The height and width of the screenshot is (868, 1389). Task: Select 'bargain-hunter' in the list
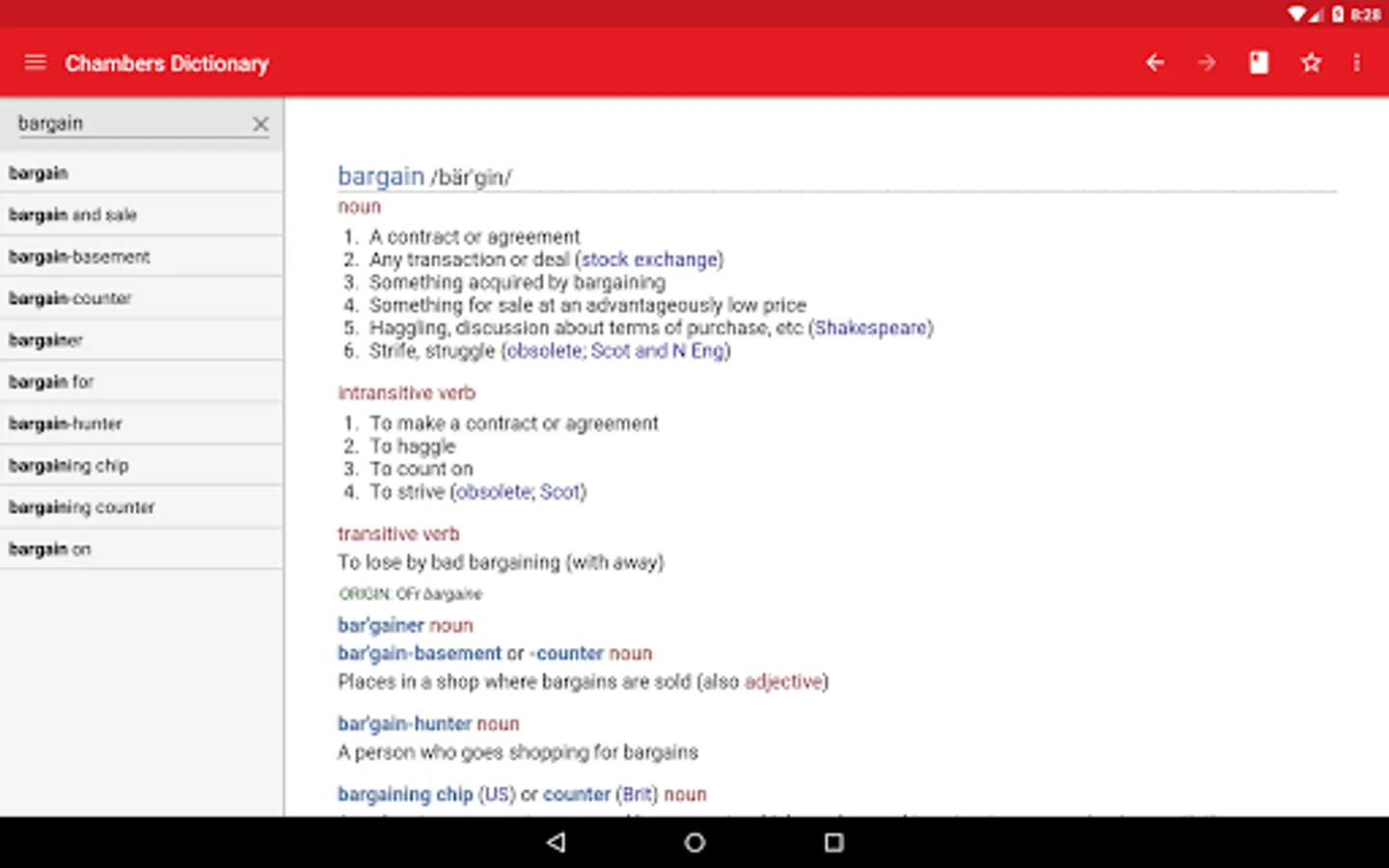tap(142, 423)
